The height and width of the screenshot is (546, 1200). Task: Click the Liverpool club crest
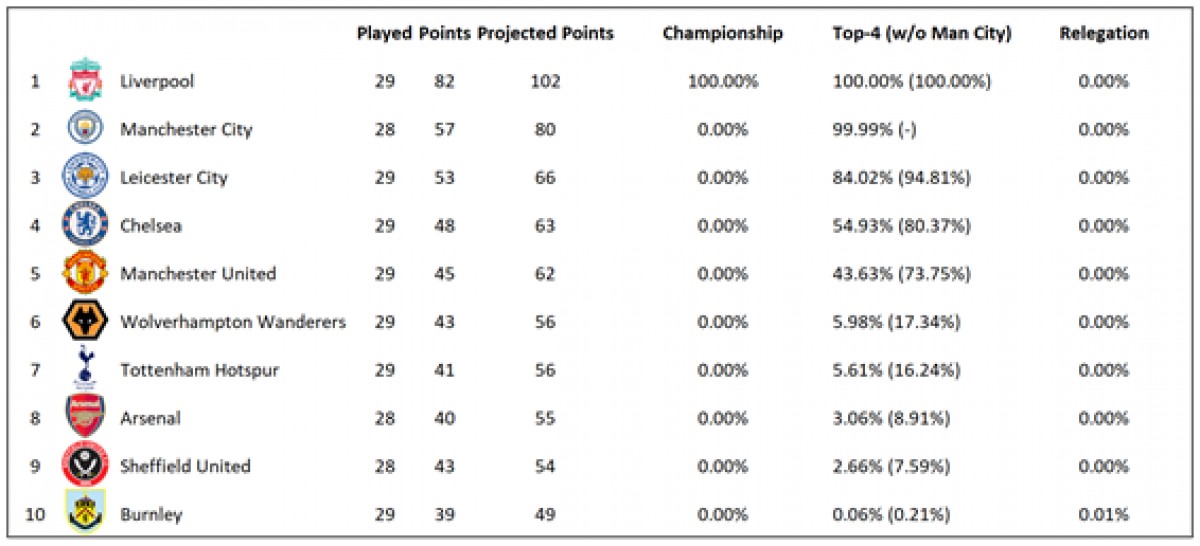84,80
